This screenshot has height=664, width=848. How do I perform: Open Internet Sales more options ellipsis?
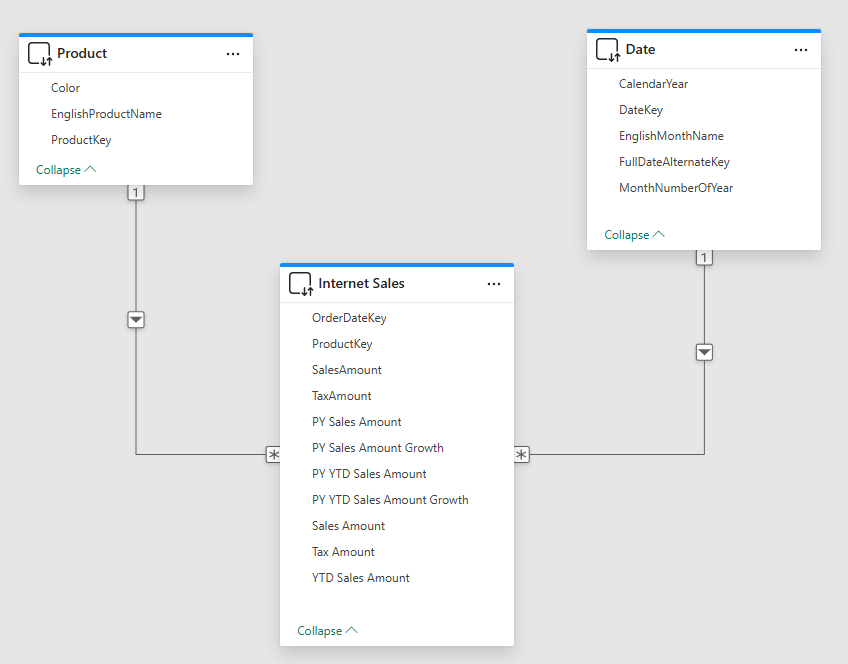tap(494, 284)
